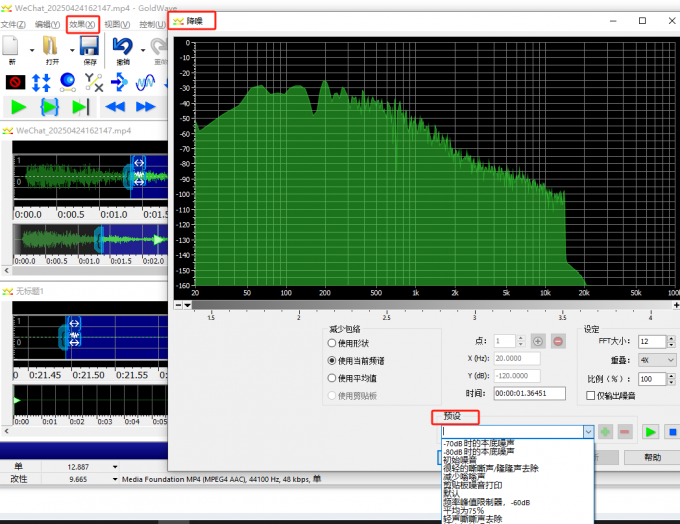Click the red prohibited-sign effect icon

[x=15, y=82]
